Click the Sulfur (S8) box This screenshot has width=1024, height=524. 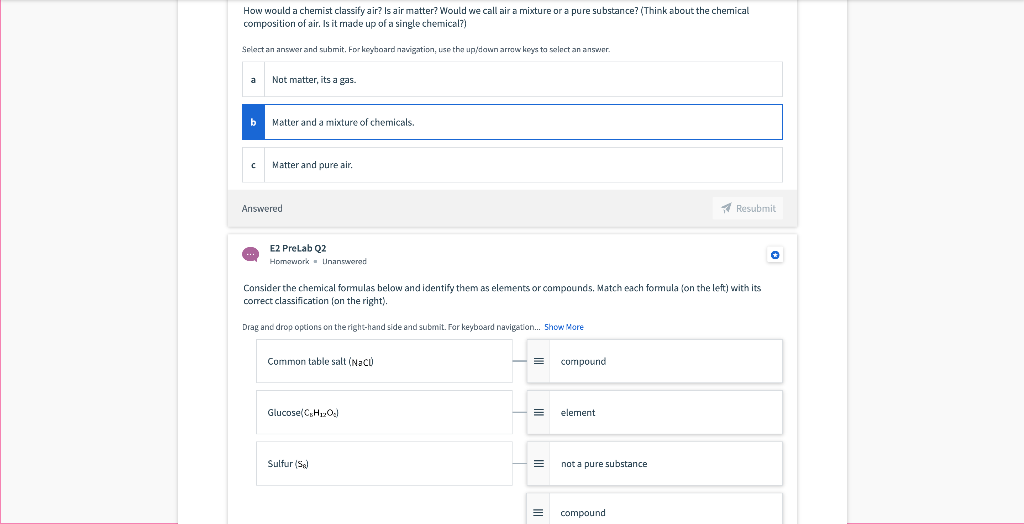click(x=384, y=463)
